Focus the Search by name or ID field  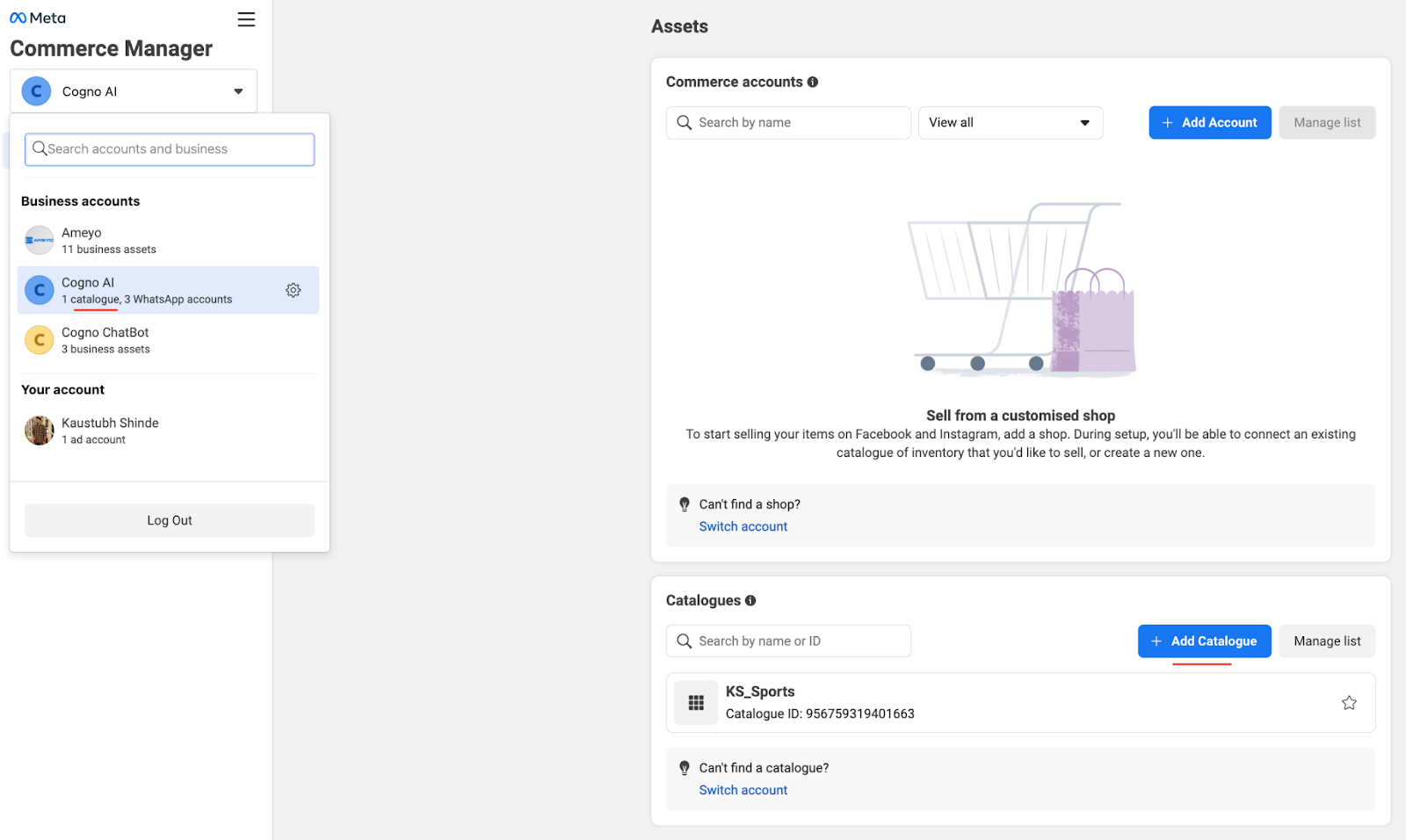[x=788, y=641]
